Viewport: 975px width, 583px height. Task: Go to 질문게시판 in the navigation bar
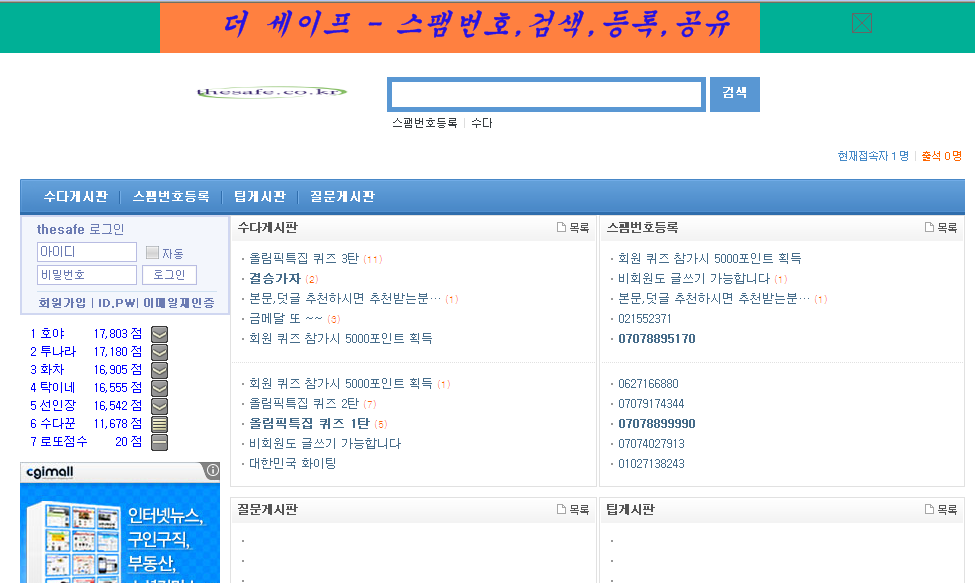coord(342,197)
